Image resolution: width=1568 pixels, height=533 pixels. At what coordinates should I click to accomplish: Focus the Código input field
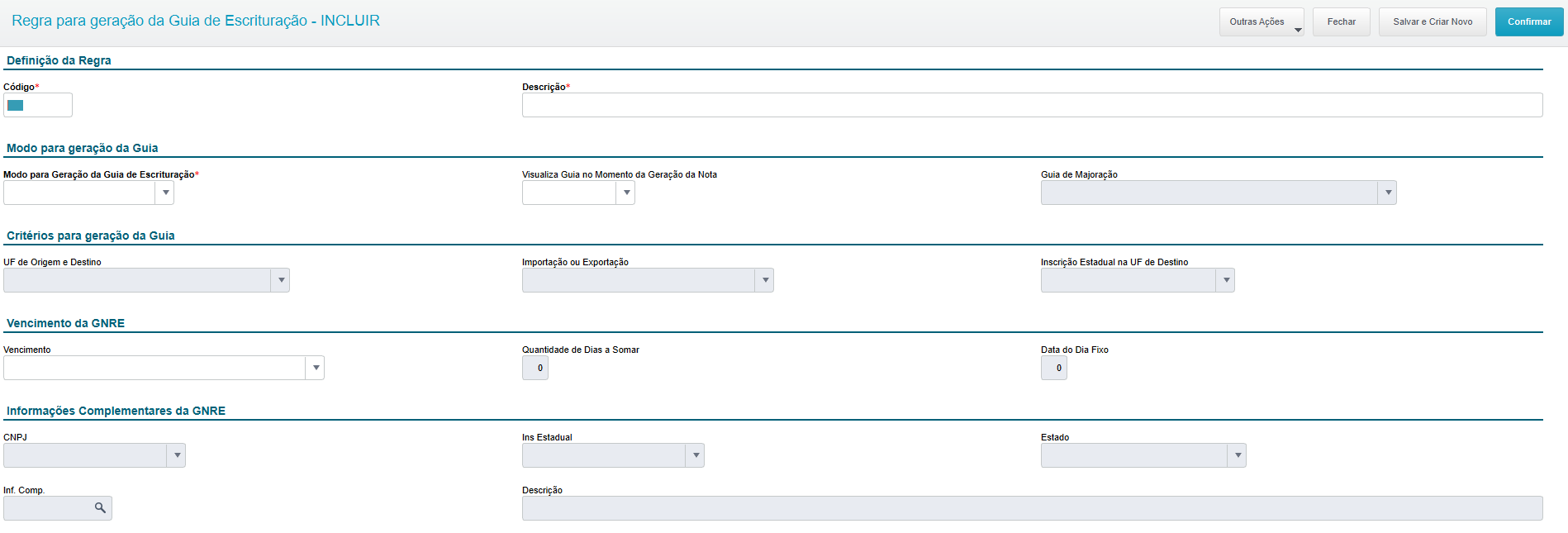click(38, 105)
